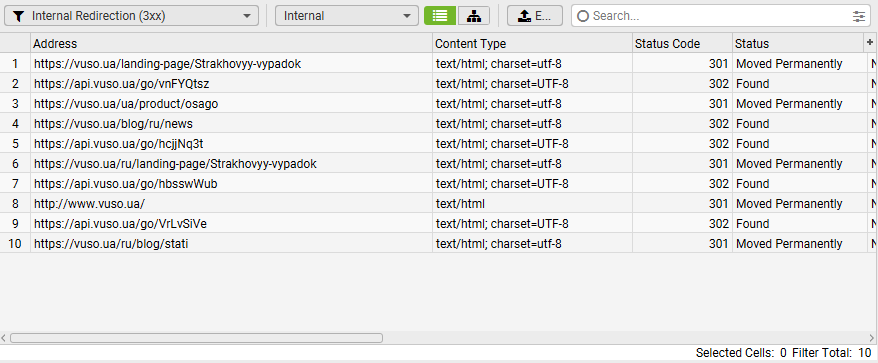Click the funnel filter icon

click(18, 16)
